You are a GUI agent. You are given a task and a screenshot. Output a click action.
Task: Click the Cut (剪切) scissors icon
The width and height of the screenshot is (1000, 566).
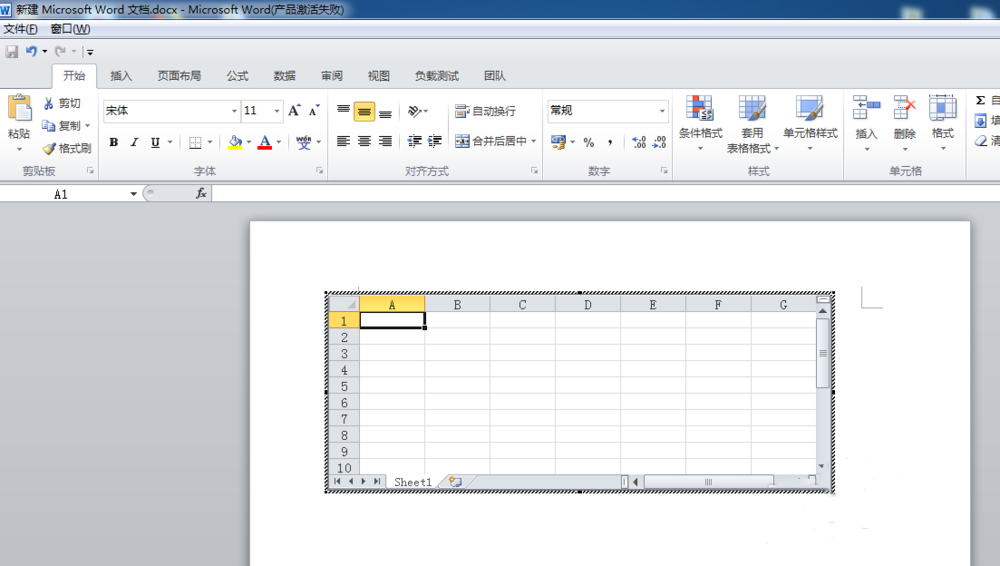point(48,103)
